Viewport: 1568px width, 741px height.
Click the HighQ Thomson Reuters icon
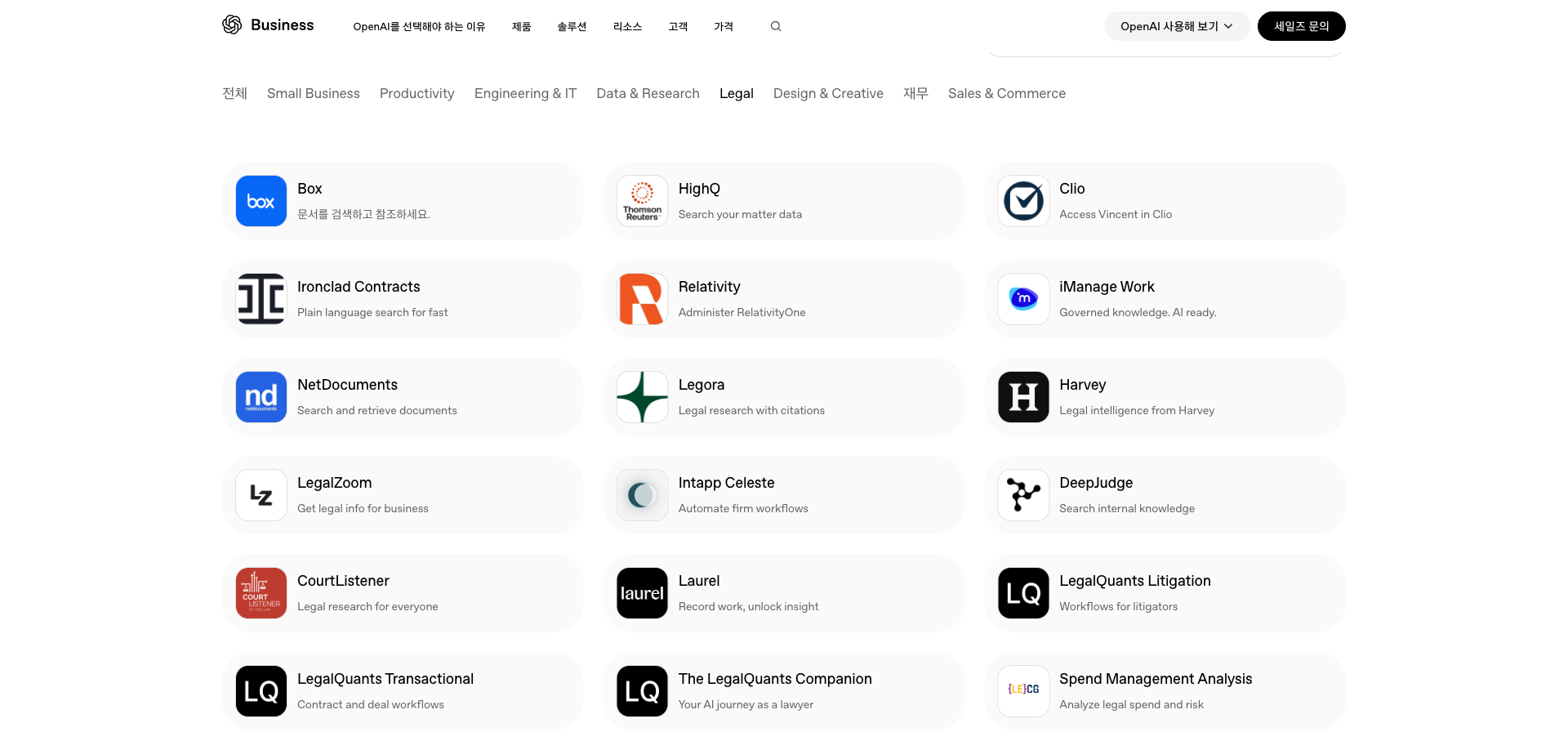pyautogui.click(x=642, y=201)
